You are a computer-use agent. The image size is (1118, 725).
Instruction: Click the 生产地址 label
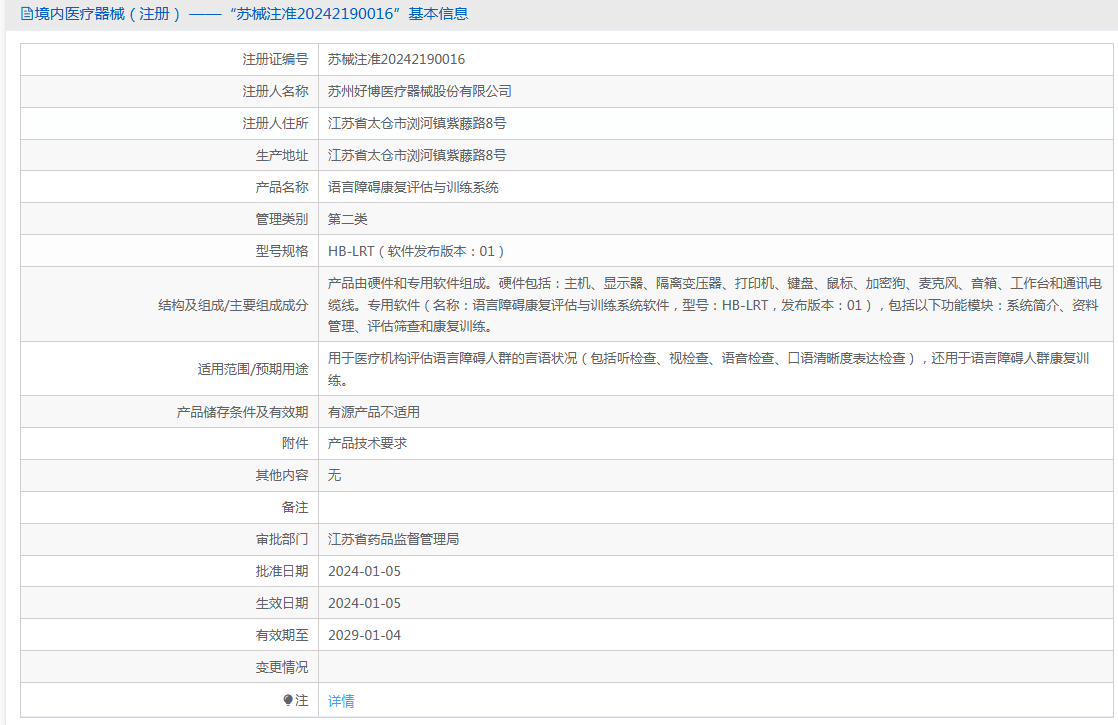point(282,155)
